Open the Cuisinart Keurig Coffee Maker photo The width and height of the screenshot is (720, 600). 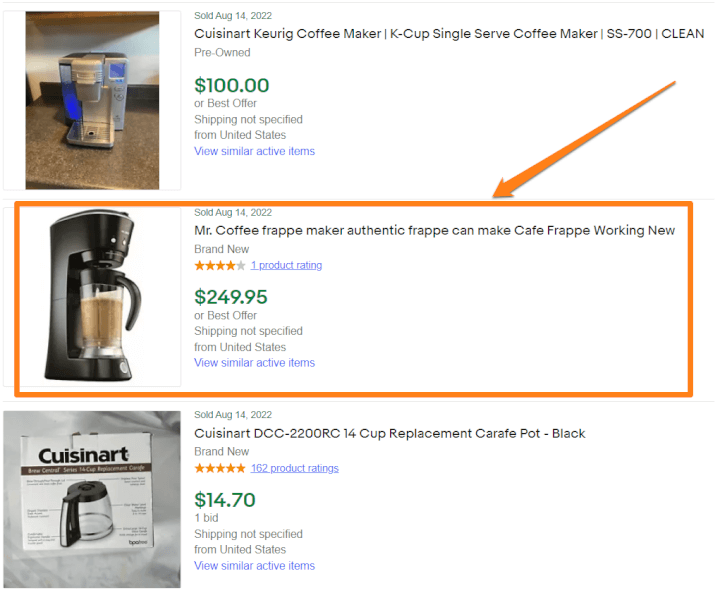[x=92, y=99]
